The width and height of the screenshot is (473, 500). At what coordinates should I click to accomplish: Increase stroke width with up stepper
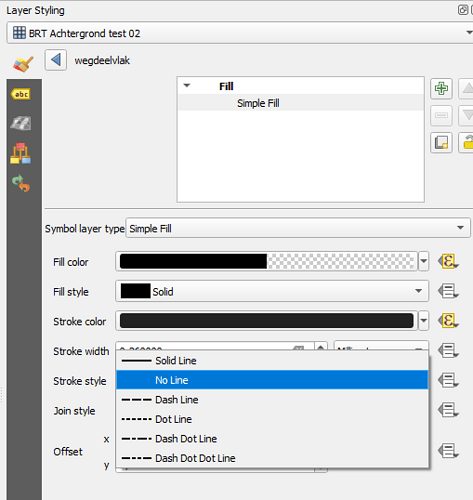click(321, 347)
